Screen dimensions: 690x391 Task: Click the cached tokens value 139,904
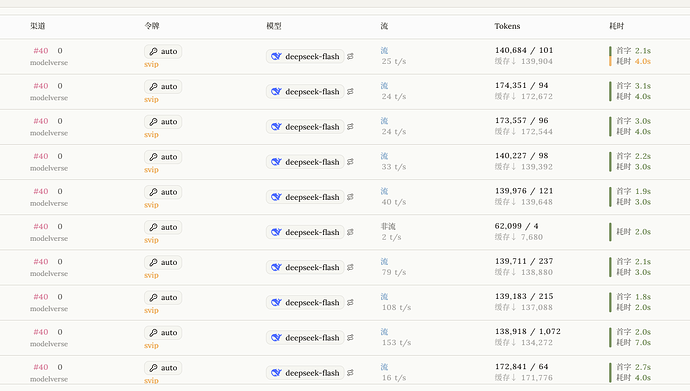pyautogui.click(x=537, y=61)
